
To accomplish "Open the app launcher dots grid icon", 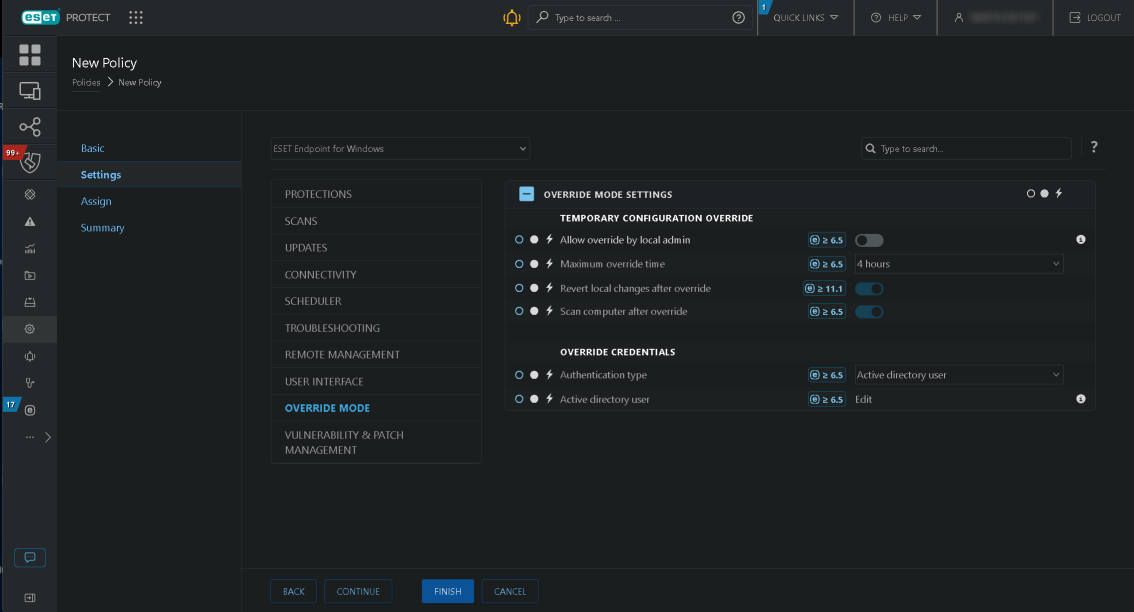I will tap(136, 18).
